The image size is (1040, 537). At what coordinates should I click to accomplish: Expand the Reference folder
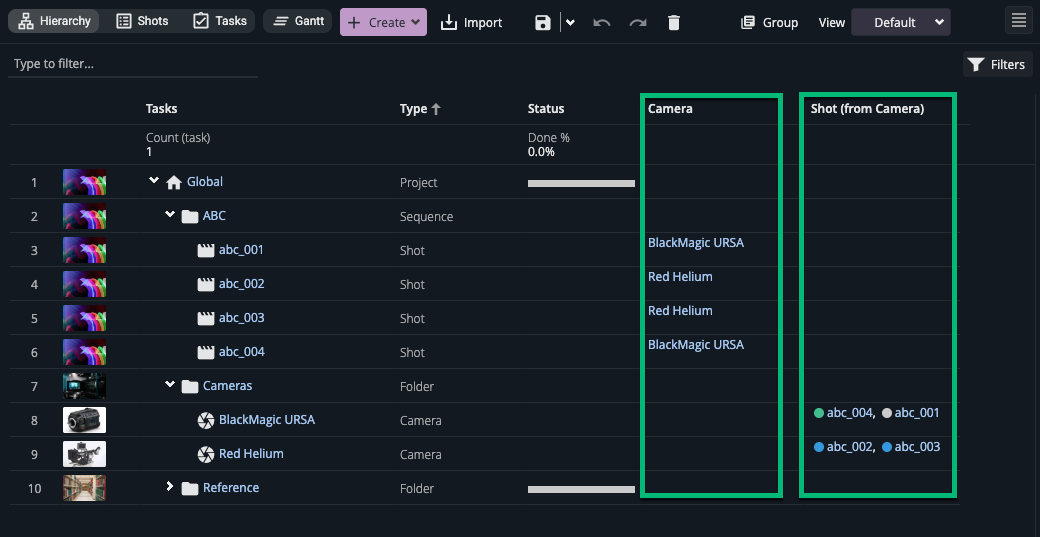170,487
